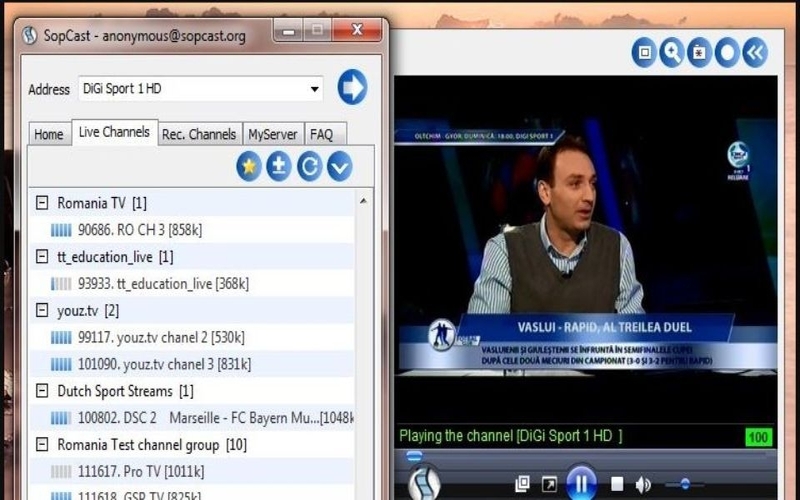Pause the video playback

582,482
